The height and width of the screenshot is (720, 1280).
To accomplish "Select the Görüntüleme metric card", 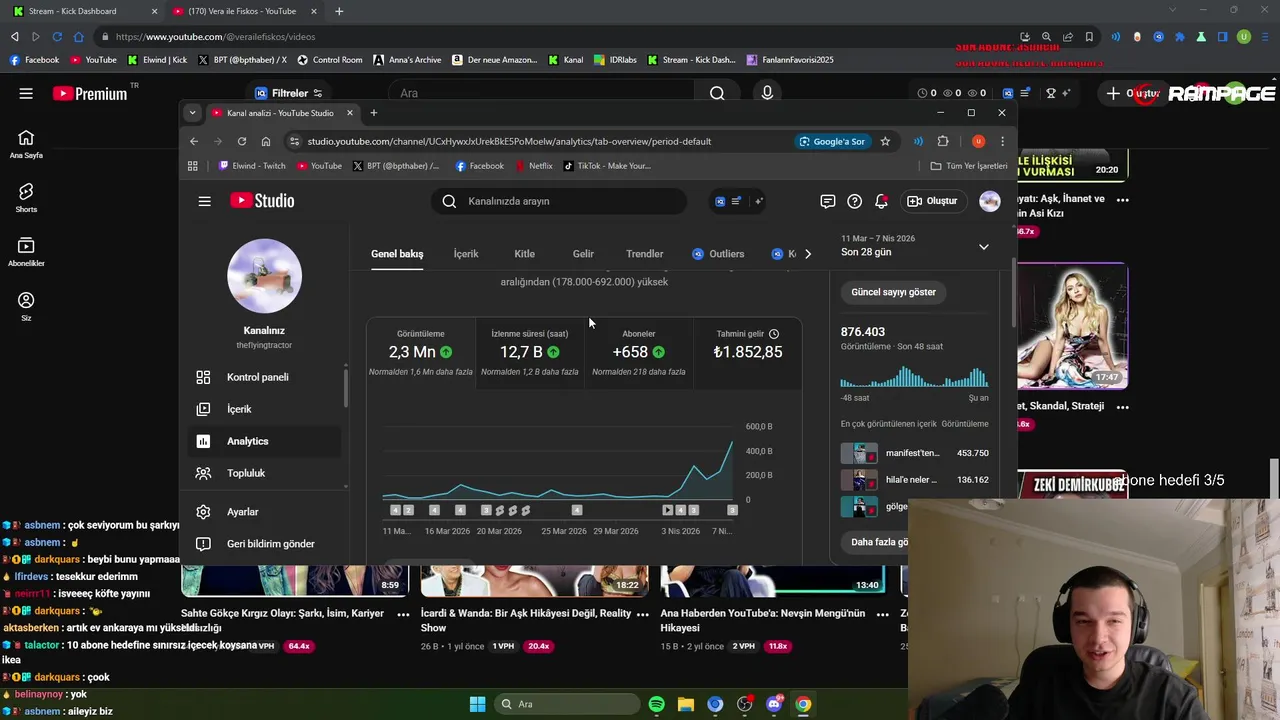I will click(x=420, y=354).
